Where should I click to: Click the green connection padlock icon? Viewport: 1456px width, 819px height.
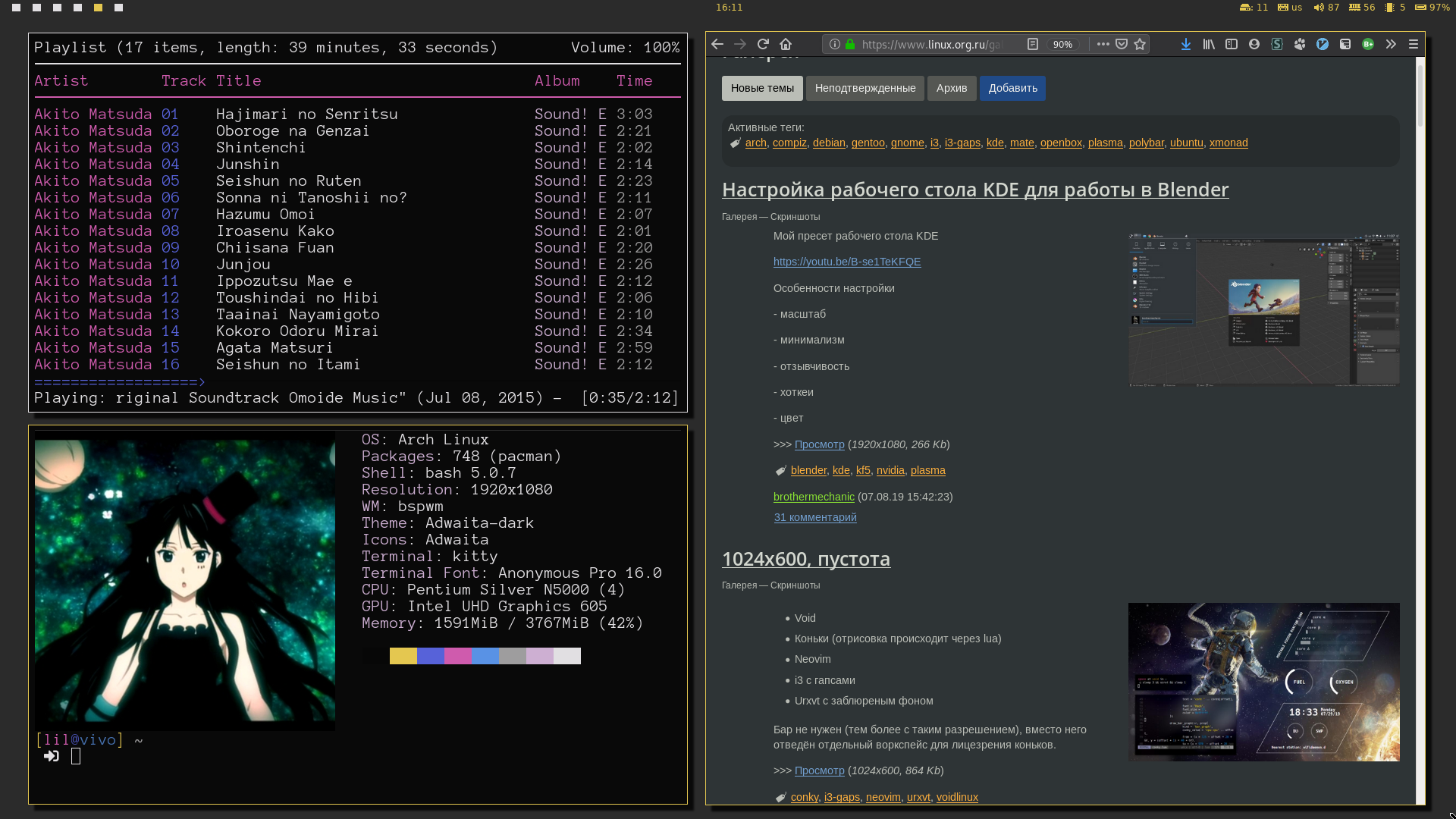pos(850,44)
